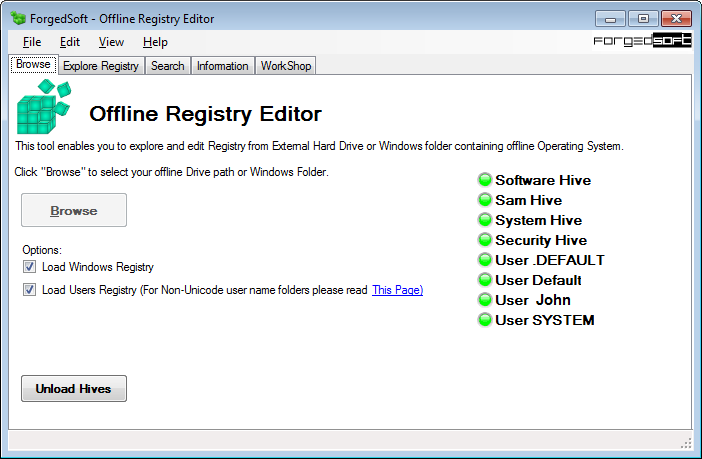Click the Security Hive green status light
Viewport: 702px width, 459px height.
(485, 240)
